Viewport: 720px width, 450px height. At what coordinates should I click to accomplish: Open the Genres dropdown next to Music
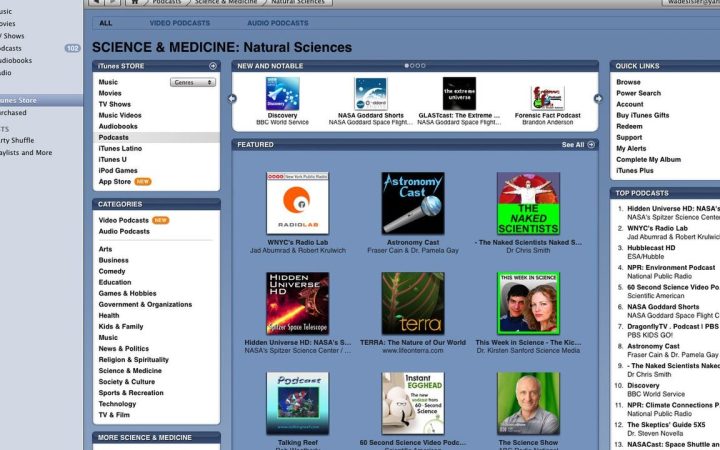193,82
